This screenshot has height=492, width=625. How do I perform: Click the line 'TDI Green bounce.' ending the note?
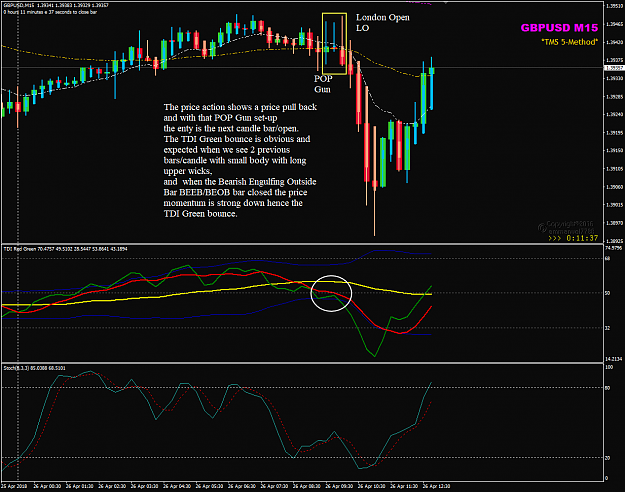click(x=200, y=214)
